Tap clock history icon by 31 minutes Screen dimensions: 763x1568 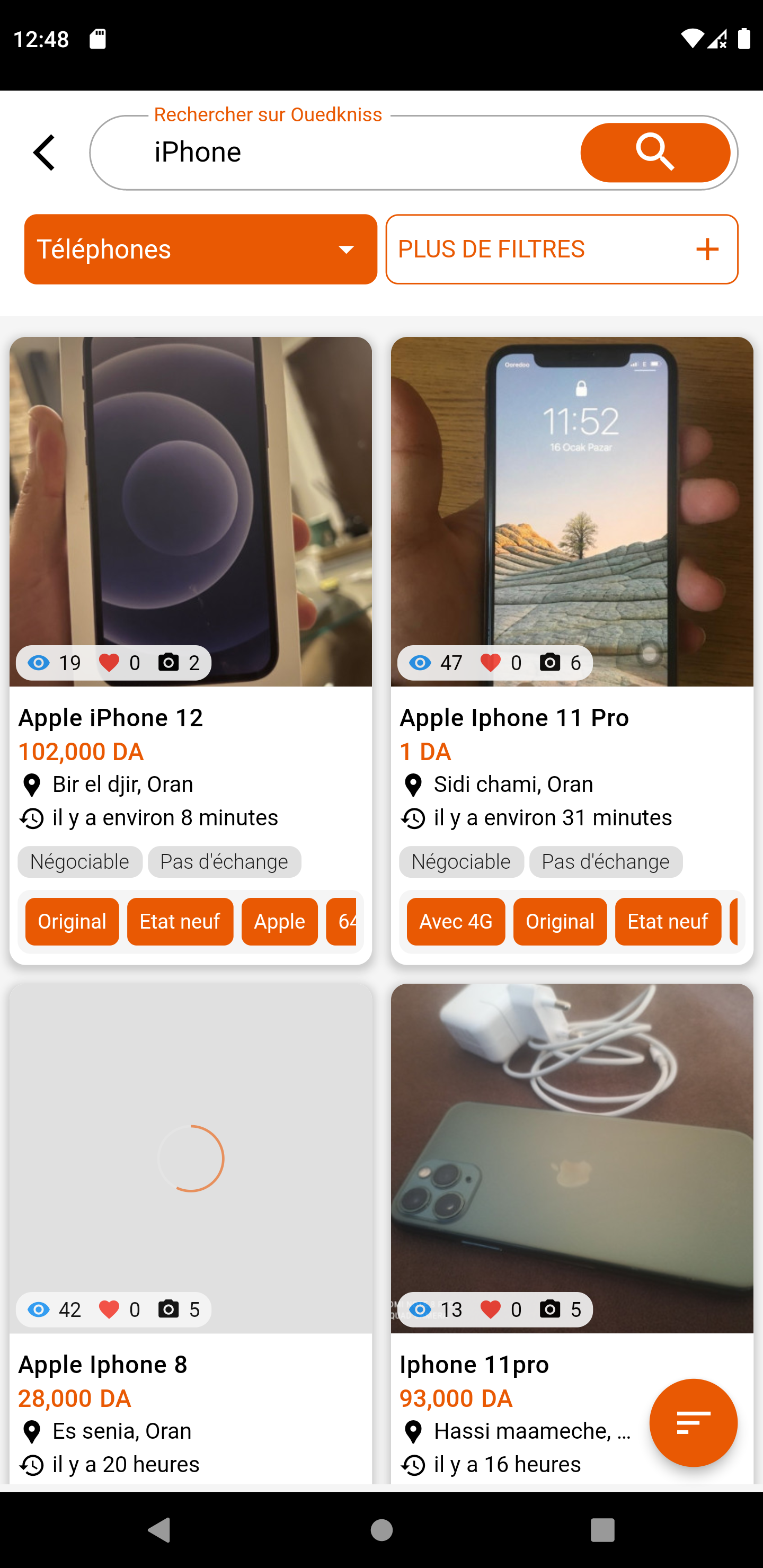coord(413,818)
